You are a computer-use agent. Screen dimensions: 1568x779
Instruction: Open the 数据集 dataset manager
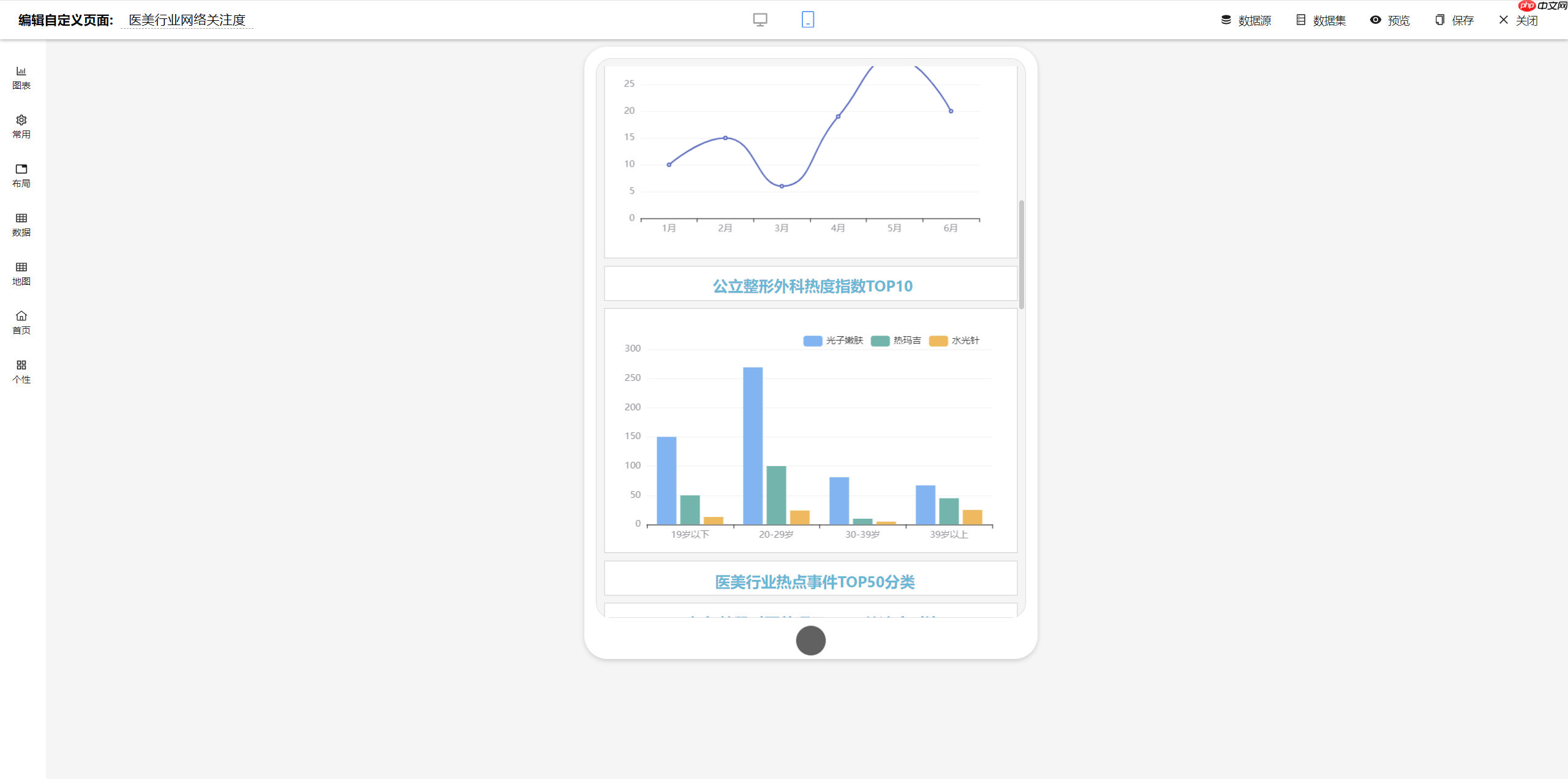tap(1321, 20)
